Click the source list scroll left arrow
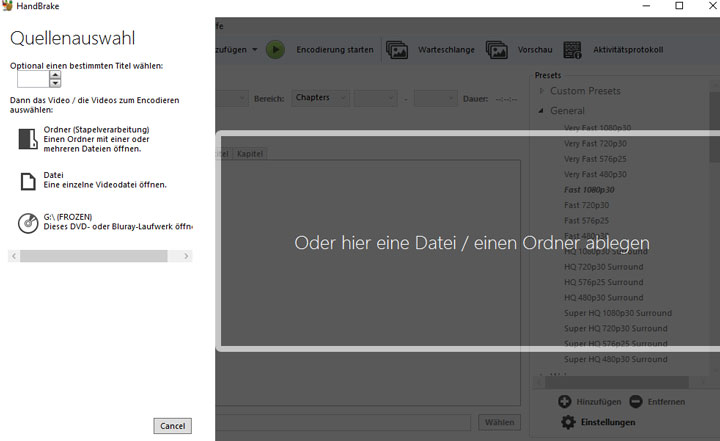Viewport: 720px width, 441px height. 14,256
